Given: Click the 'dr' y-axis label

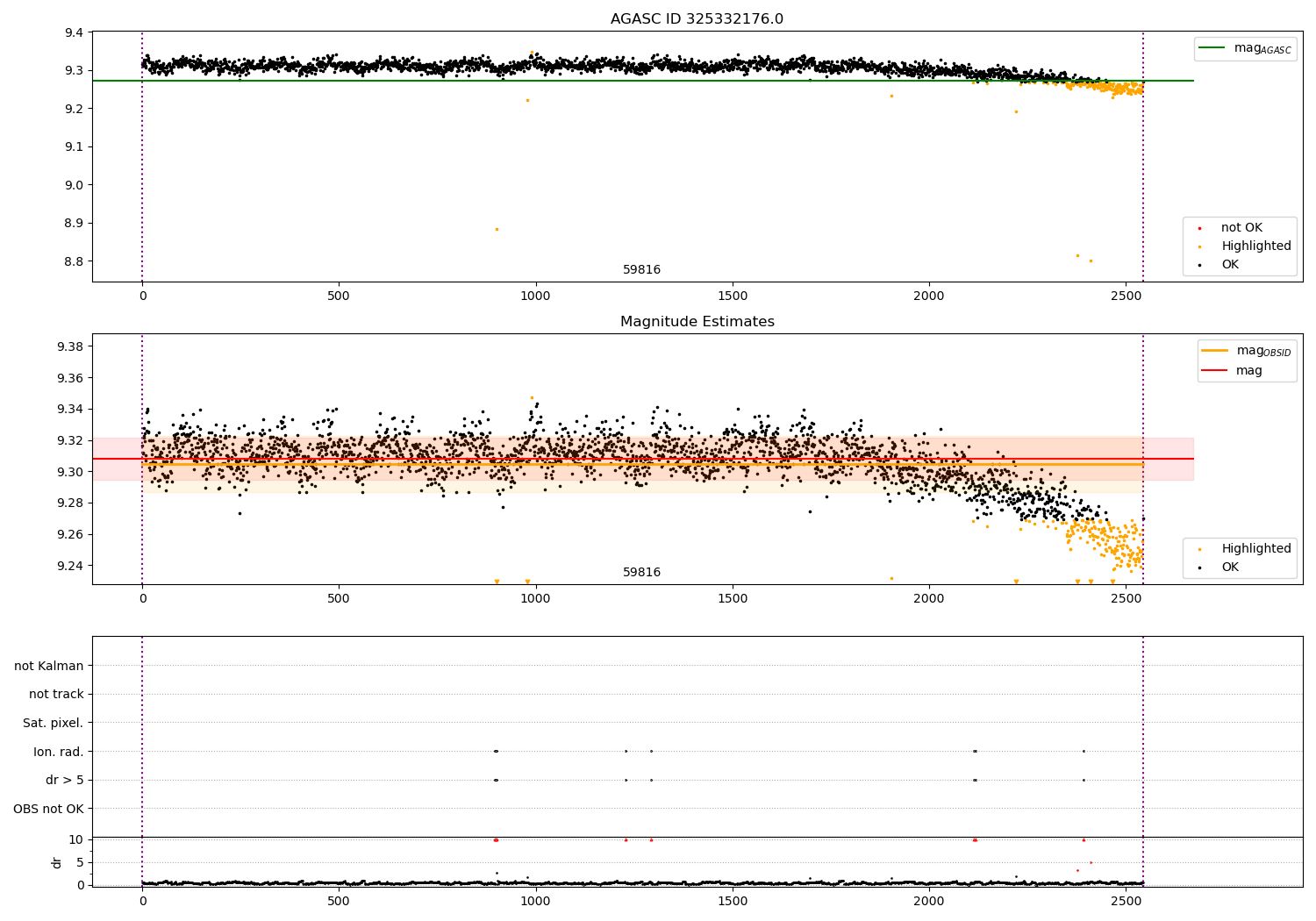Looking at the screenshot, I should coord(57,862).
